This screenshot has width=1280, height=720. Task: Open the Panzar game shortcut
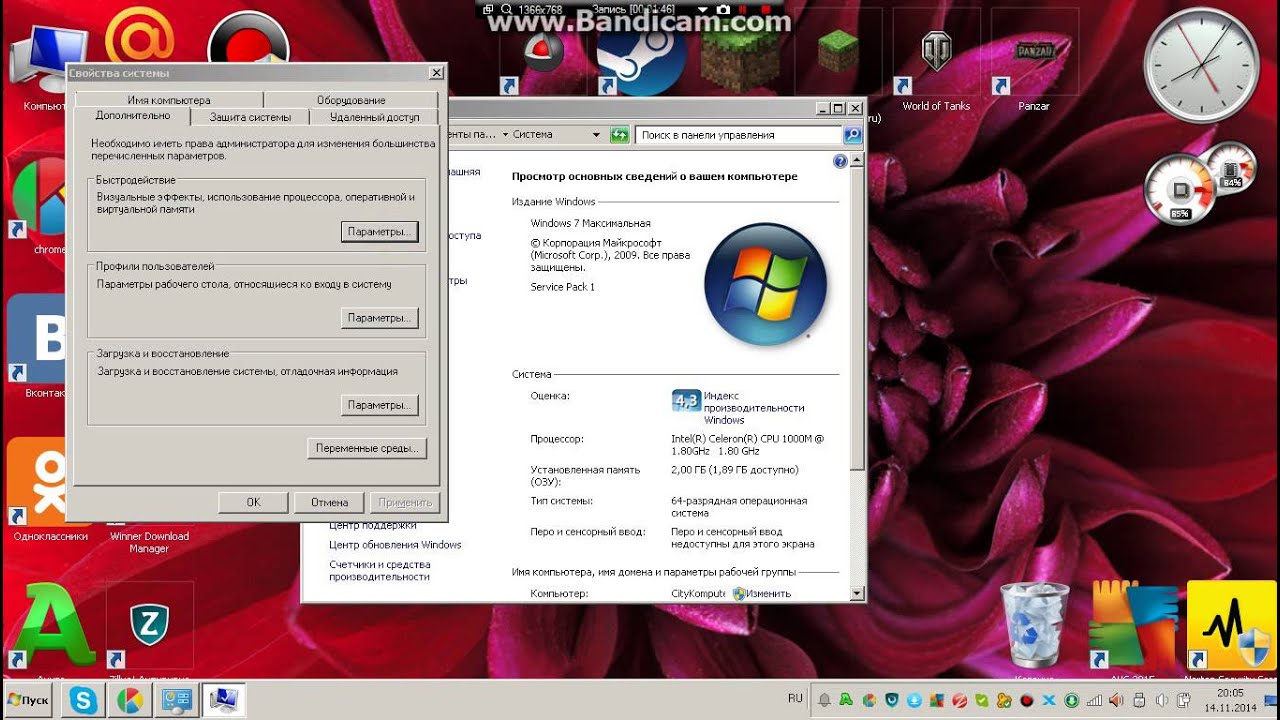[1034, 62]
